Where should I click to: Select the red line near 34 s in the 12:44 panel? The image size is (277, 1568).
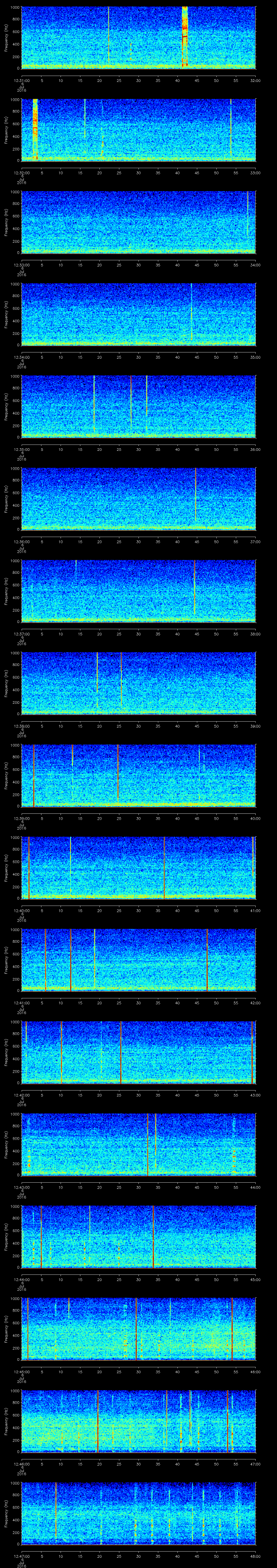coord(153,1236)
